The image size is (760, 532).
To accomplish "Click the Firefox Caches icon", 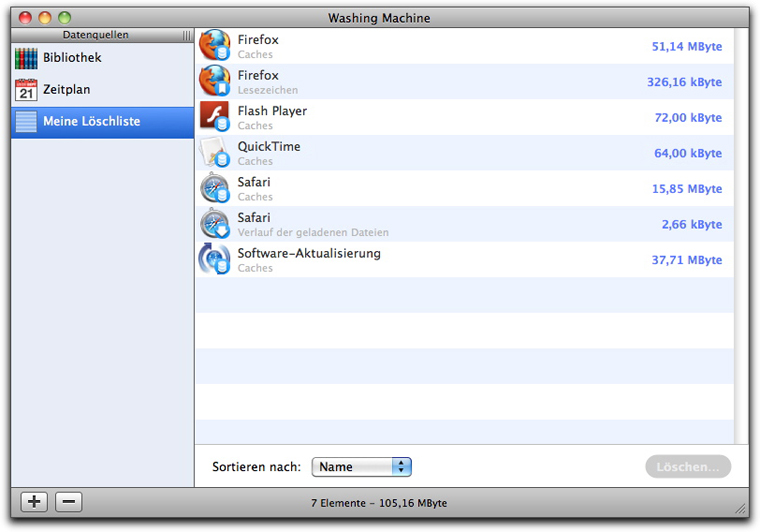I will coord(215,45).
